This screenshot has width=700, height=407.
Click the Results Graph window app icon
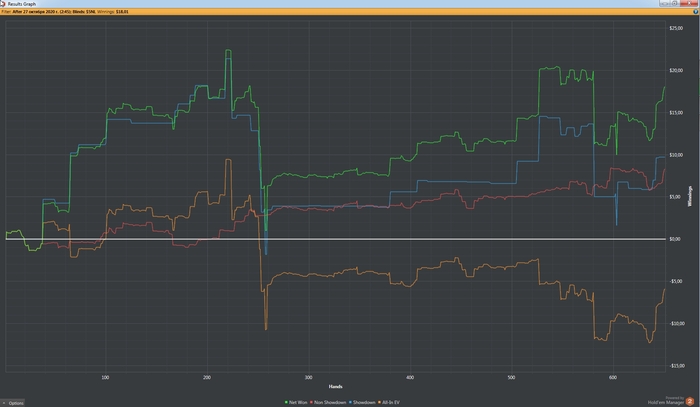[3, 4]
